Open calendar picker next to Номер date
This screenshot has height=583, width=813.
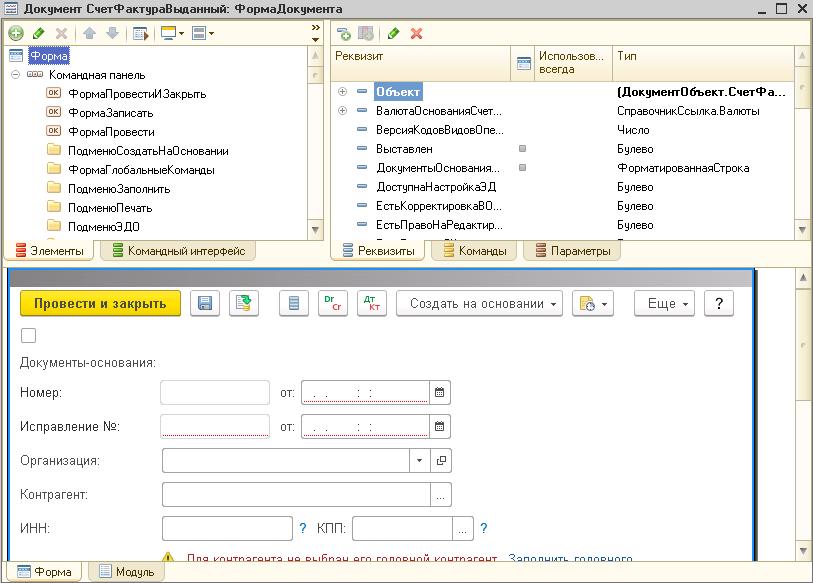pyautogui.click(x=439, y=393)
